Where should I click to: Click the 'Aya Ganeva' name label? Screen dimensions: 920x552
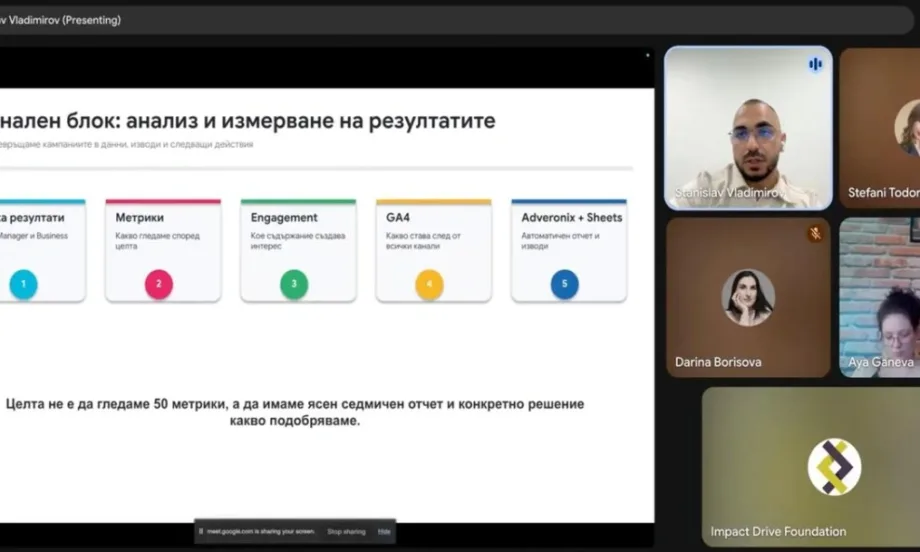click(x=881, y=362)
